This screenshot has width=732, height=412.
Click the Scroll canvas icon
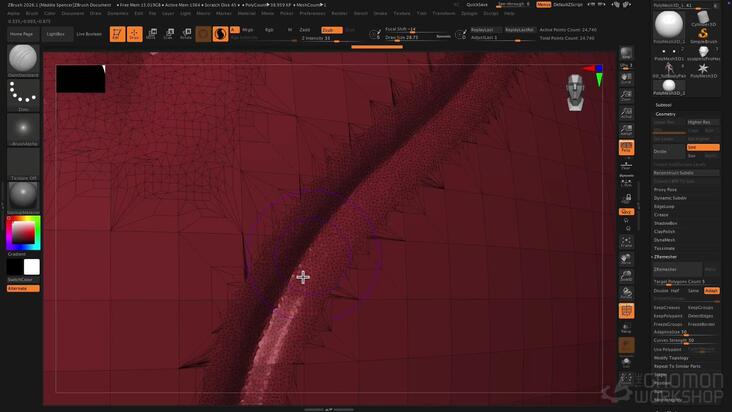626,79
